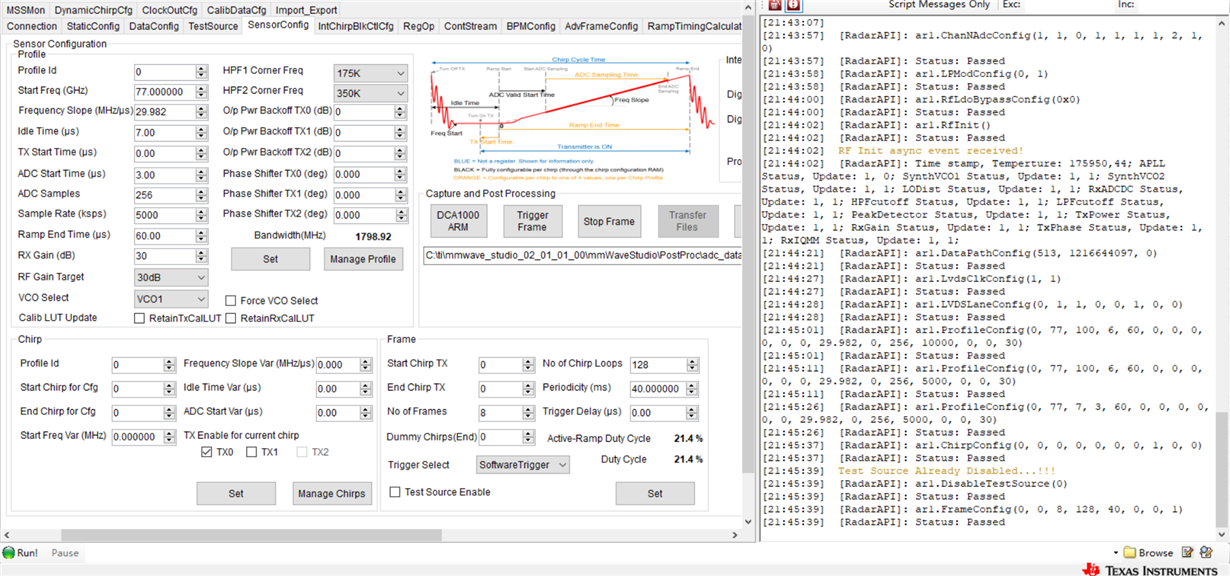
Task: Check TX1 for the current chirp
Action: pyautogui.click(x=252, y=452)
